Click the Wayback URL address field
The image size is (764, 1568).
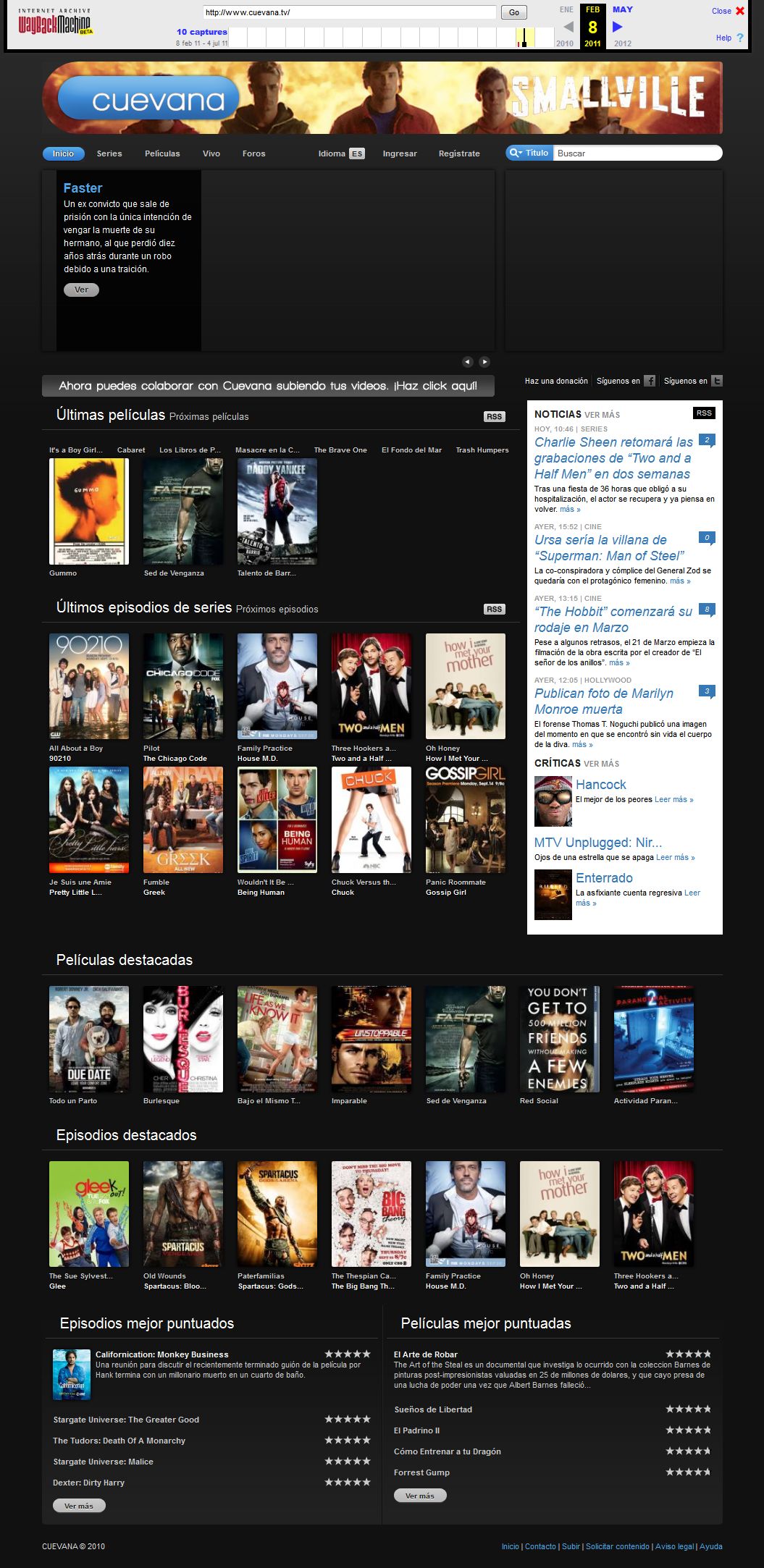tap(350, 12)
